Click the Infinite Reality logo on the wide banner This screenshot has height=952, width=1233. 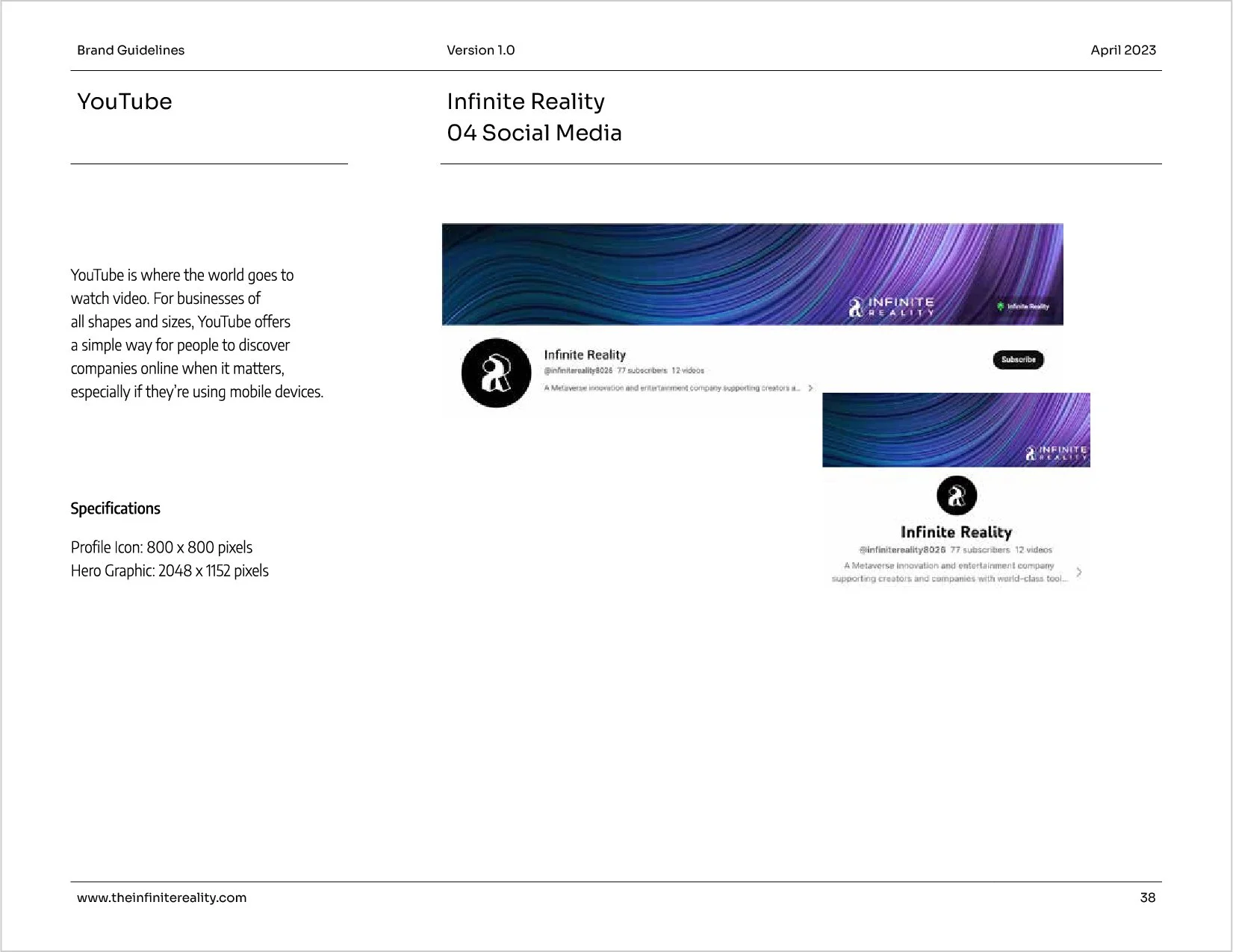click(891, 306)
